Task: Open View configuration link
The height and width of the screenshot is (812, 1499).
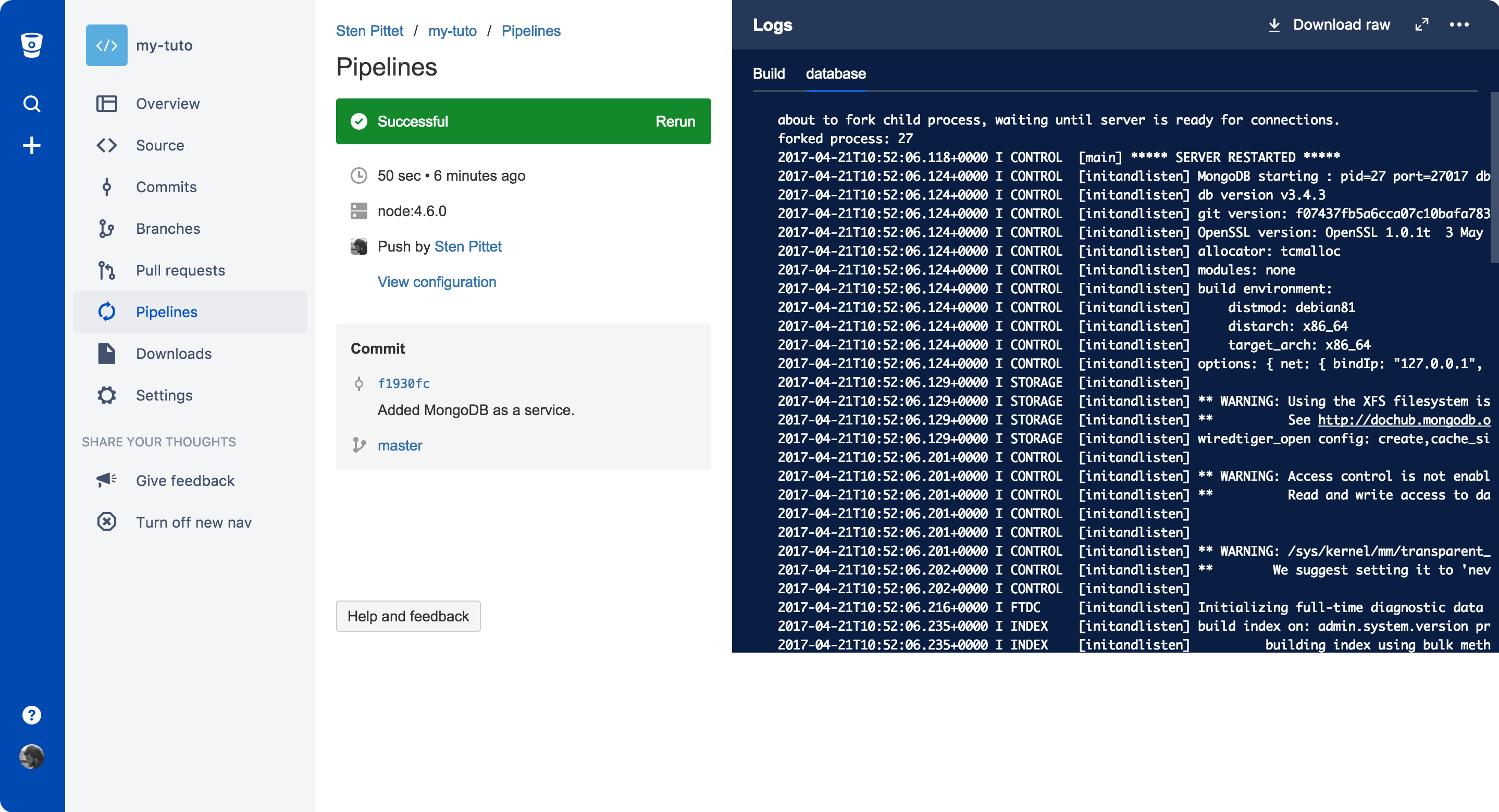Action: (x=437, y=282)
